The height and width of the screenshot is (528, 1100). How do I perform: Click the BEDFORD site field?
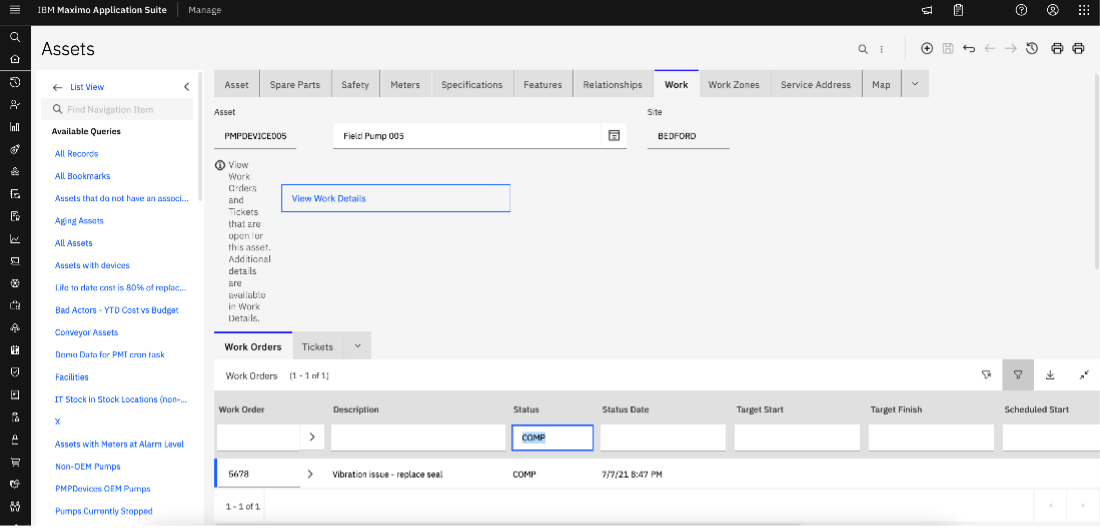688,136
